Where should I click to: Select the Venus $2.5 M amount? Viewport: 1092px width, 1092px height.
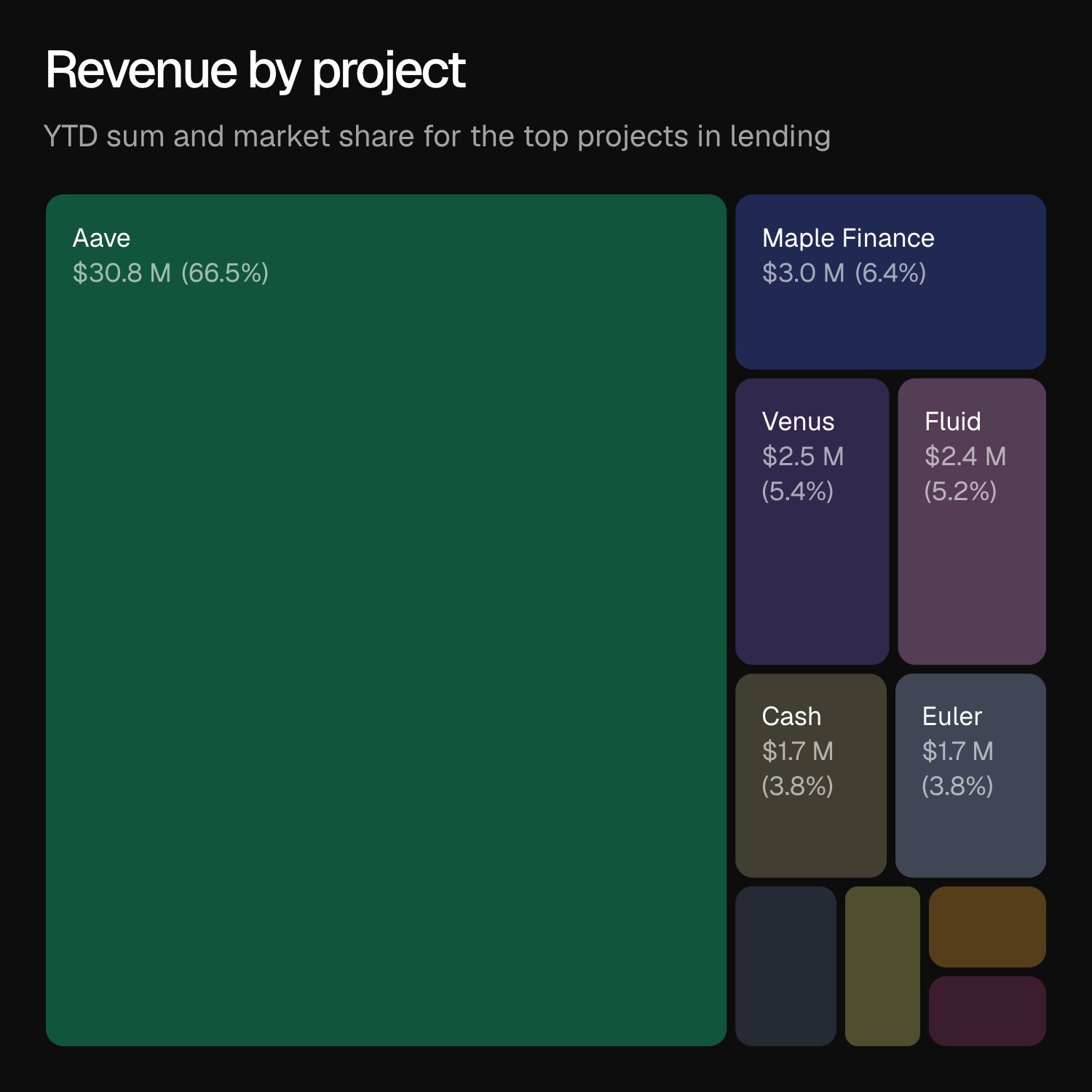coord(802,456)
